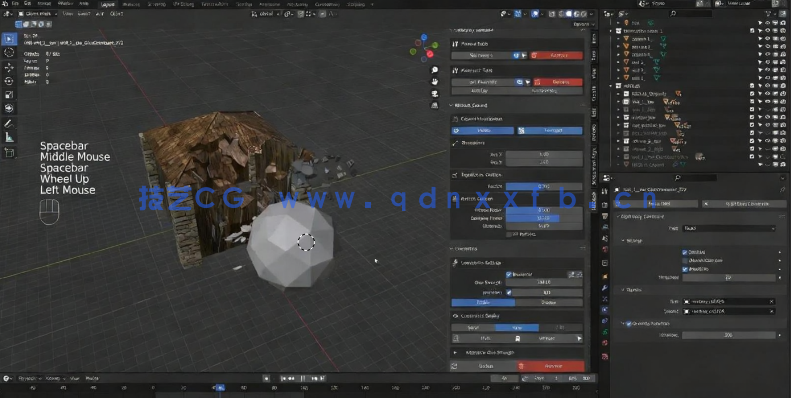Open the viewport Options dropdown
This screenshot has width=791, height=398.
pos(584,24)
